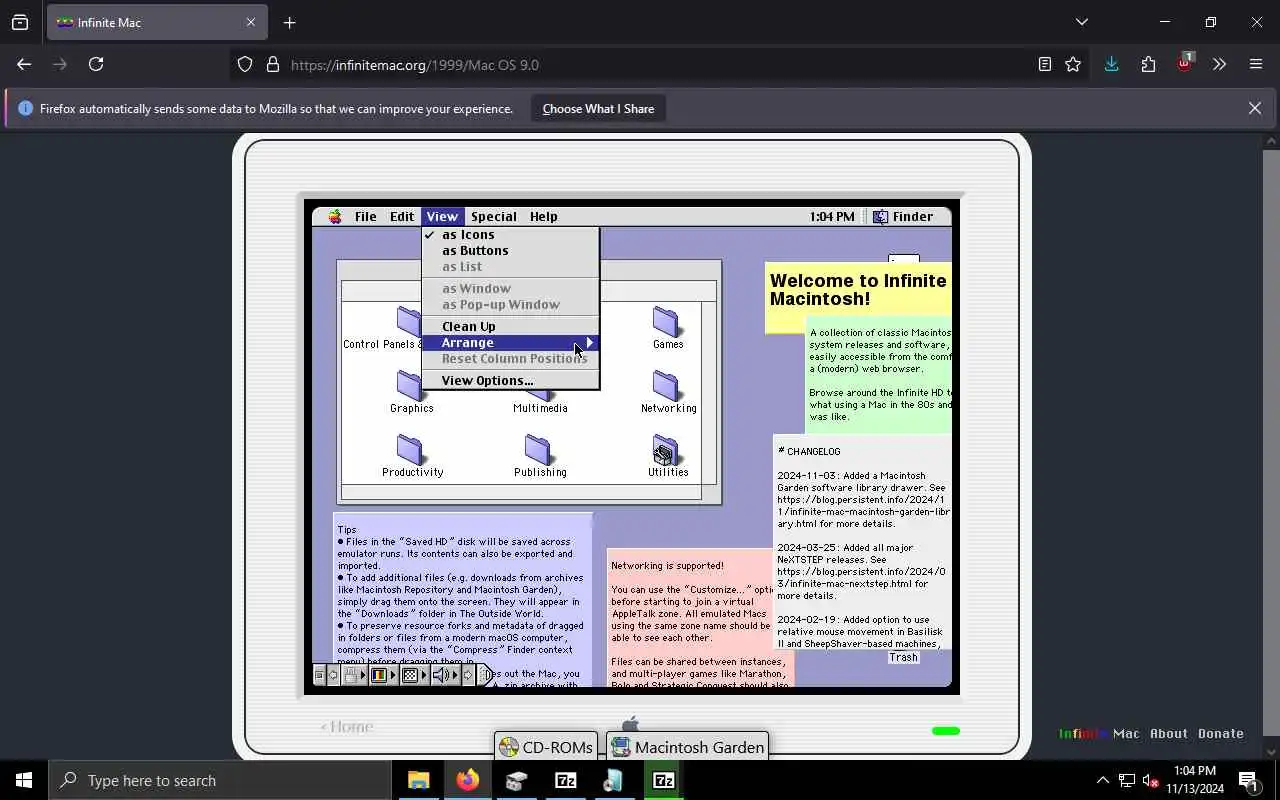Viewport: 1280px width, 800px height.
Task: Select the Publishing folder icon
Action: (x=539, y=450)
